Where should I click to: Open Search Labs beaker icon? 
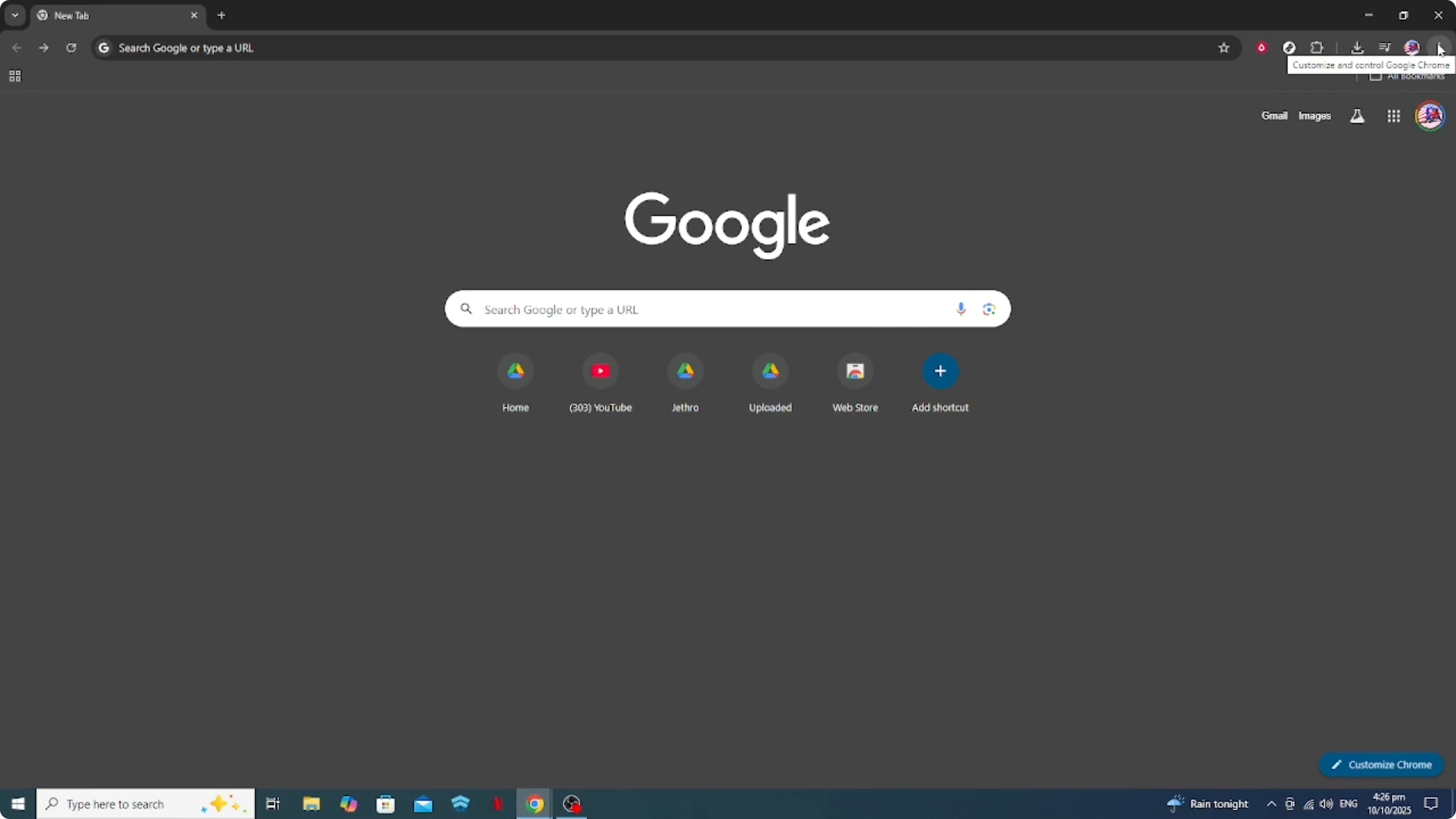click(1357, 116)
